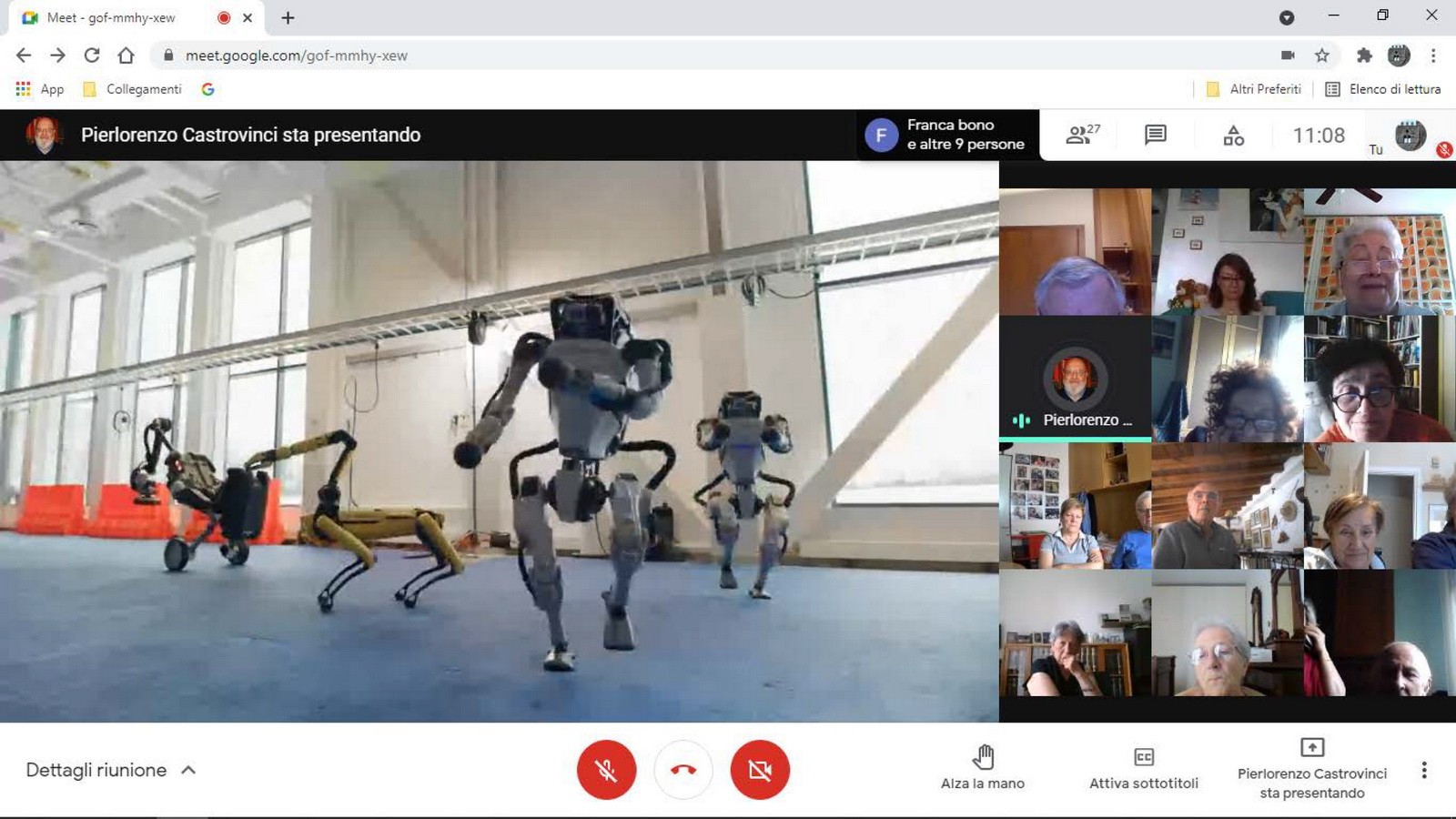This screenshot has height=819, width=1456.
Task: Open the Collegamenti bookmarks folder
Action: tap(132, 89)
